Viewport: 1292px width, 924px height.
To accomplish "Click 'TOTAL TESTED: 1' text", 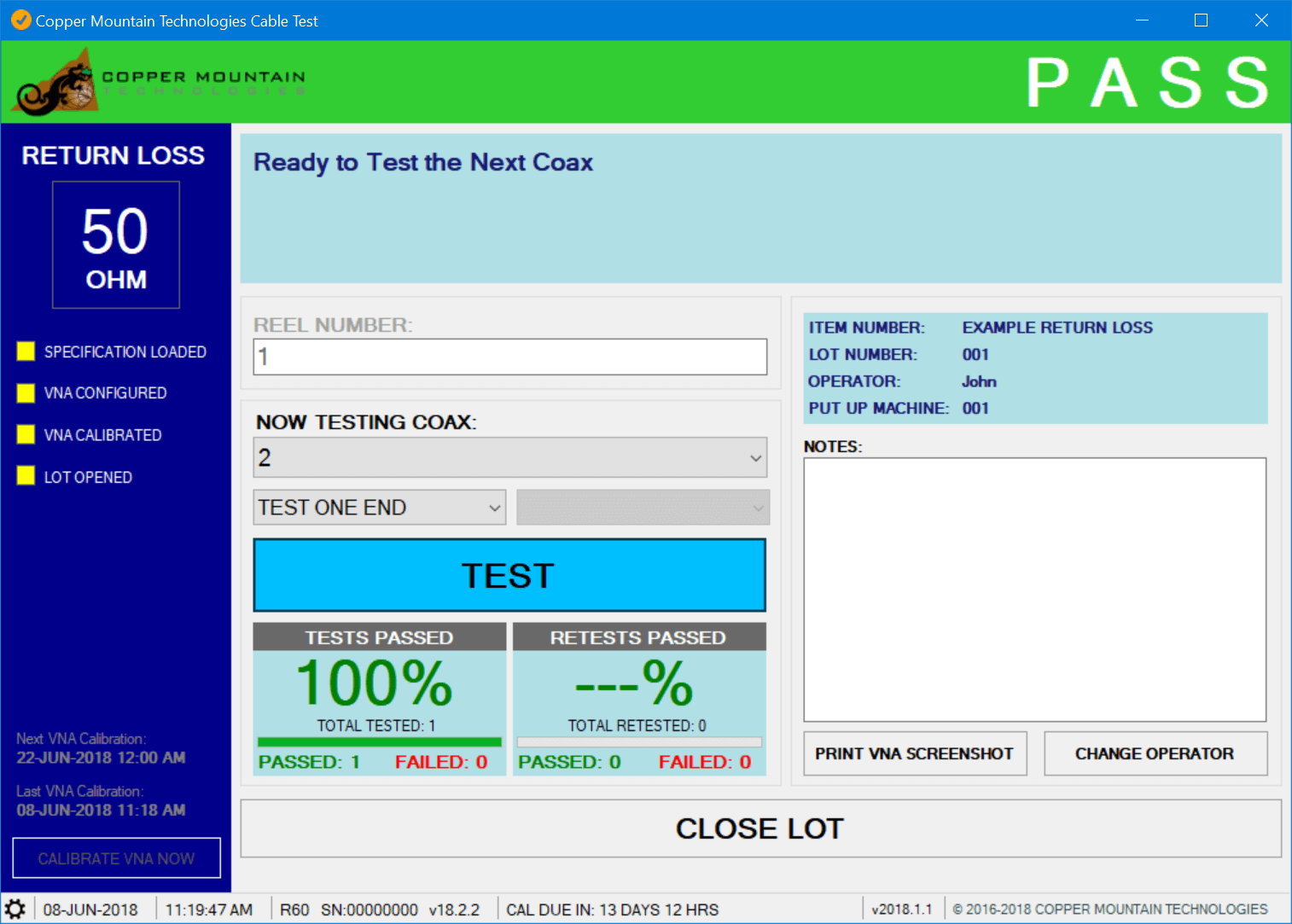I will pyautogui.click(x=376, y=725).
